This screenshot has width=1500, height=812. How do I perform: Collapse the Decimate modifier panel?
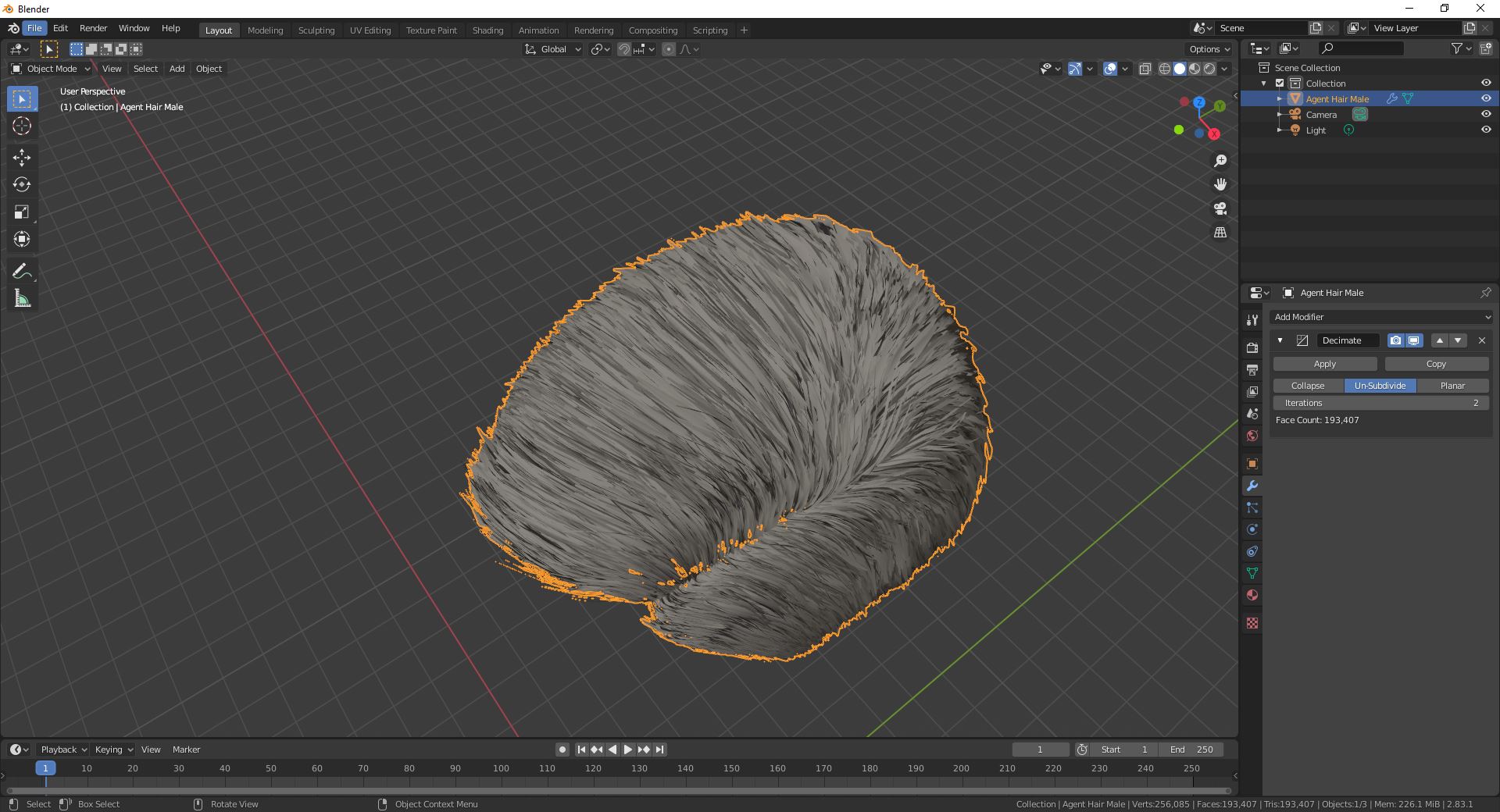tap(1280, 340)
